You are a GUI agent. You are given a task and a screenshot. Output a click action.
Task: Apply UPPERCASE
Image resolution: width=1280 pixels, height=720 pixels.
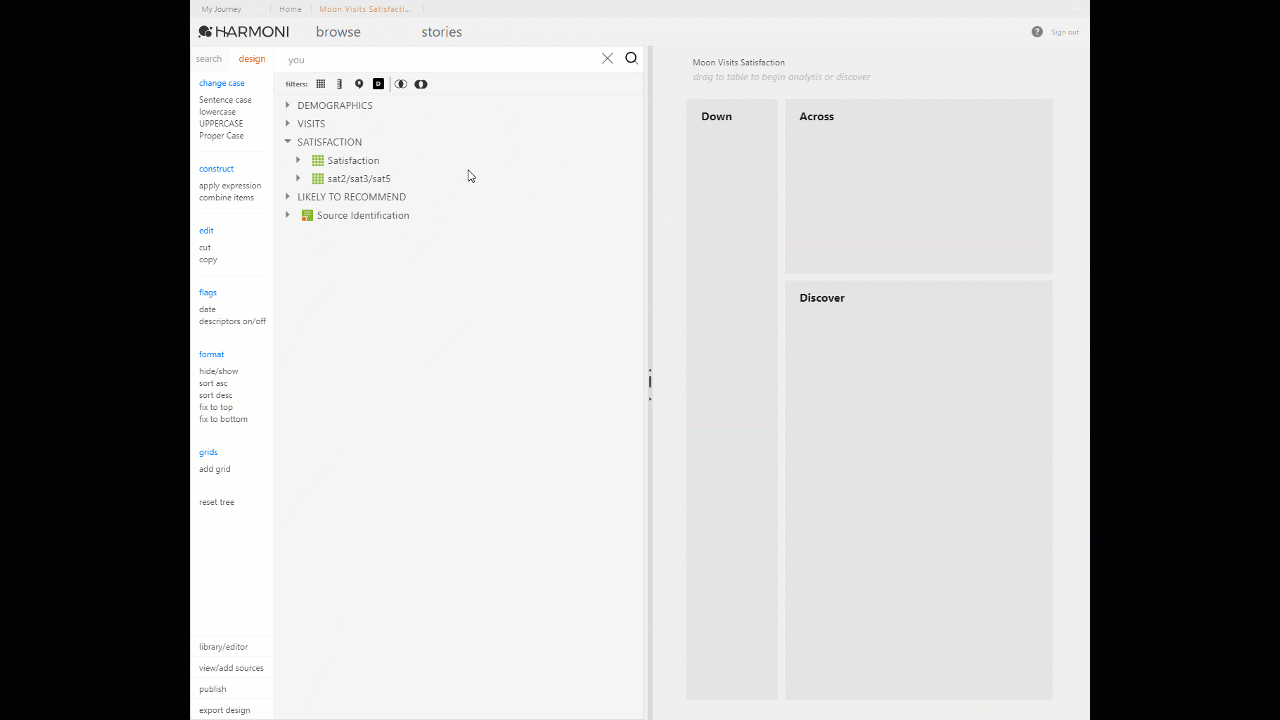click(221, 124)
